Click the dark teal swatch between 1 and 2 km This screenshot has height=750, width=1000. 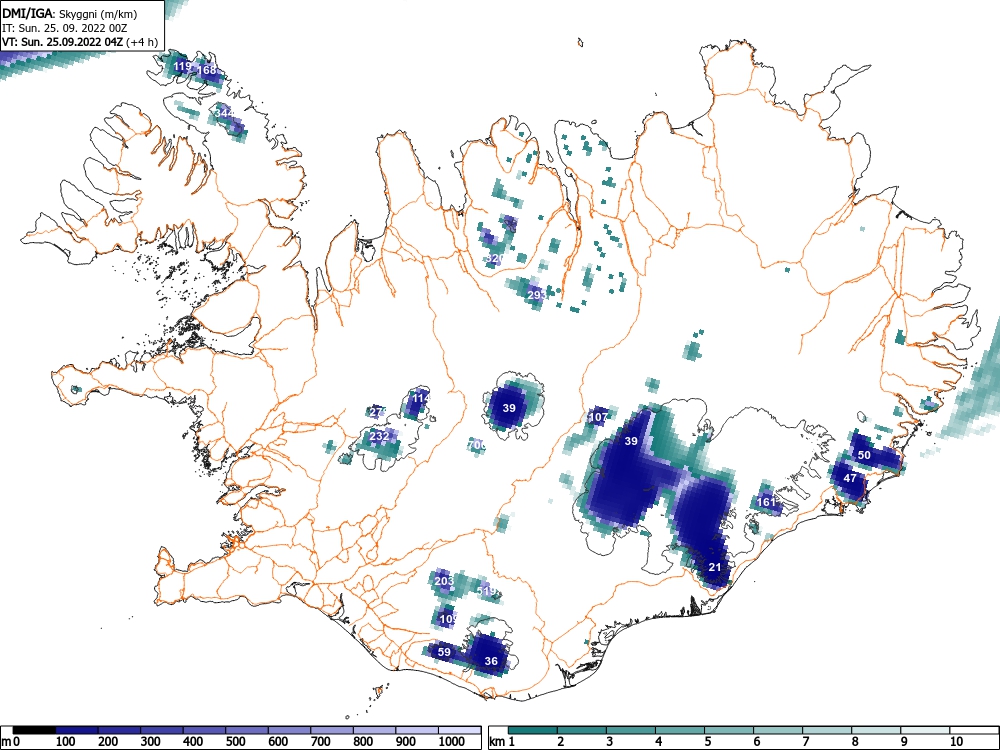click(x=533, y=730)
